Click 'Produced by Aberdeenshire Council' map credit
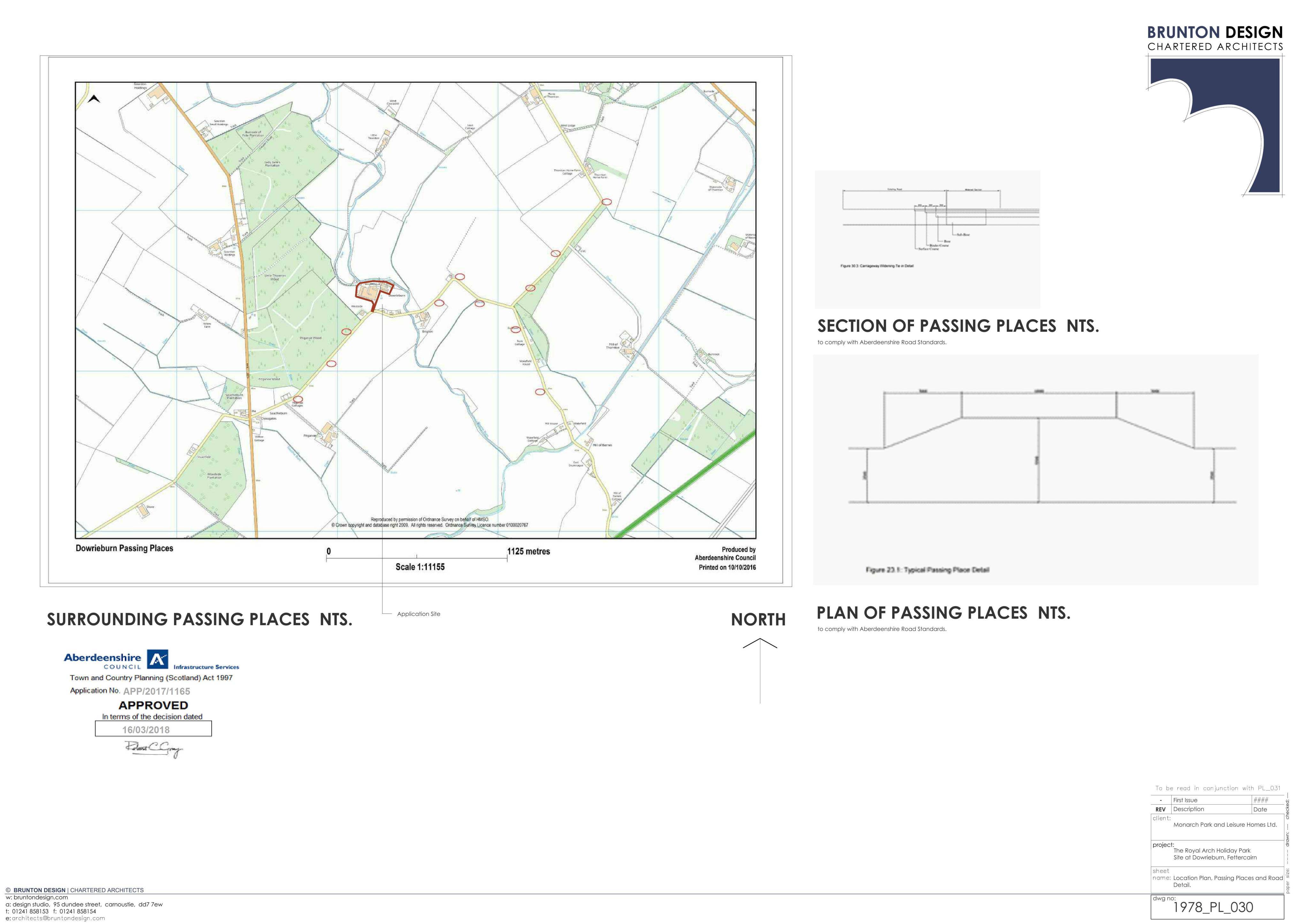The width and height of the screenshot is (1308, 924). click(x=725, y=554)
